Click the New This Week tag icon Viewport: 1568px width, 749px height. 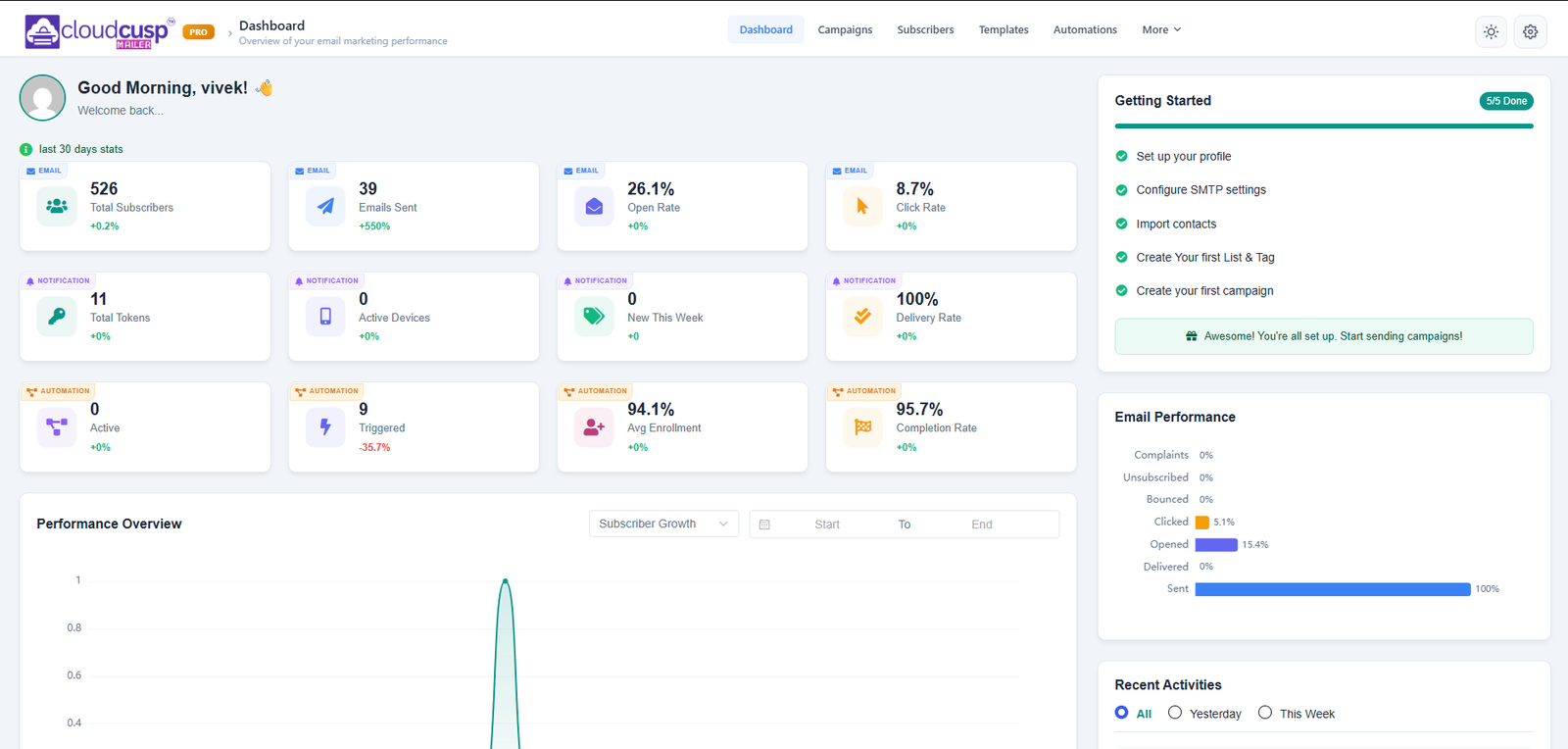pyautogui.click(x=594, y=316)
